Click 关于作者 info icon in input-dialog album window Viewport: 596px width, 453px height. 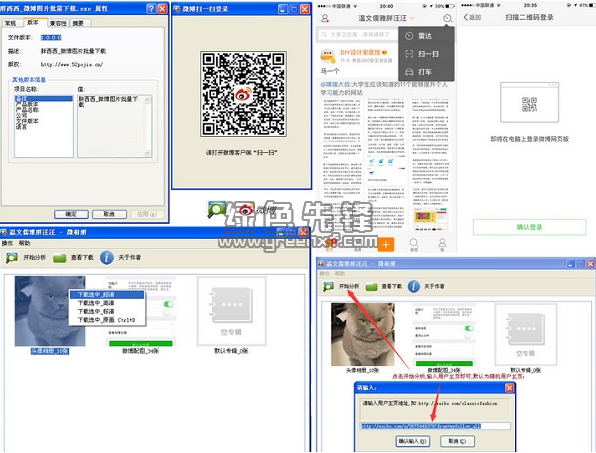(414, 286)
